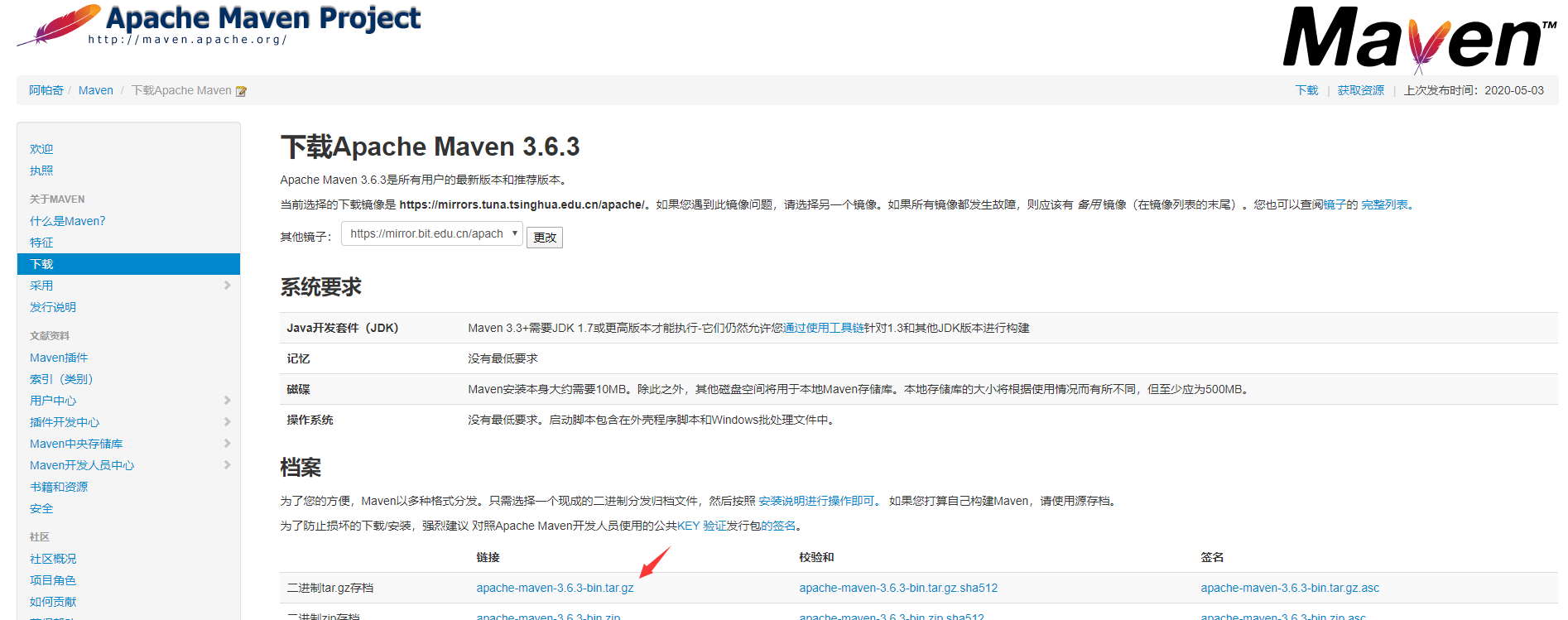Open 索引（类别）sidebar link
Screen dimensions: 1568x620
pos(61,379)
